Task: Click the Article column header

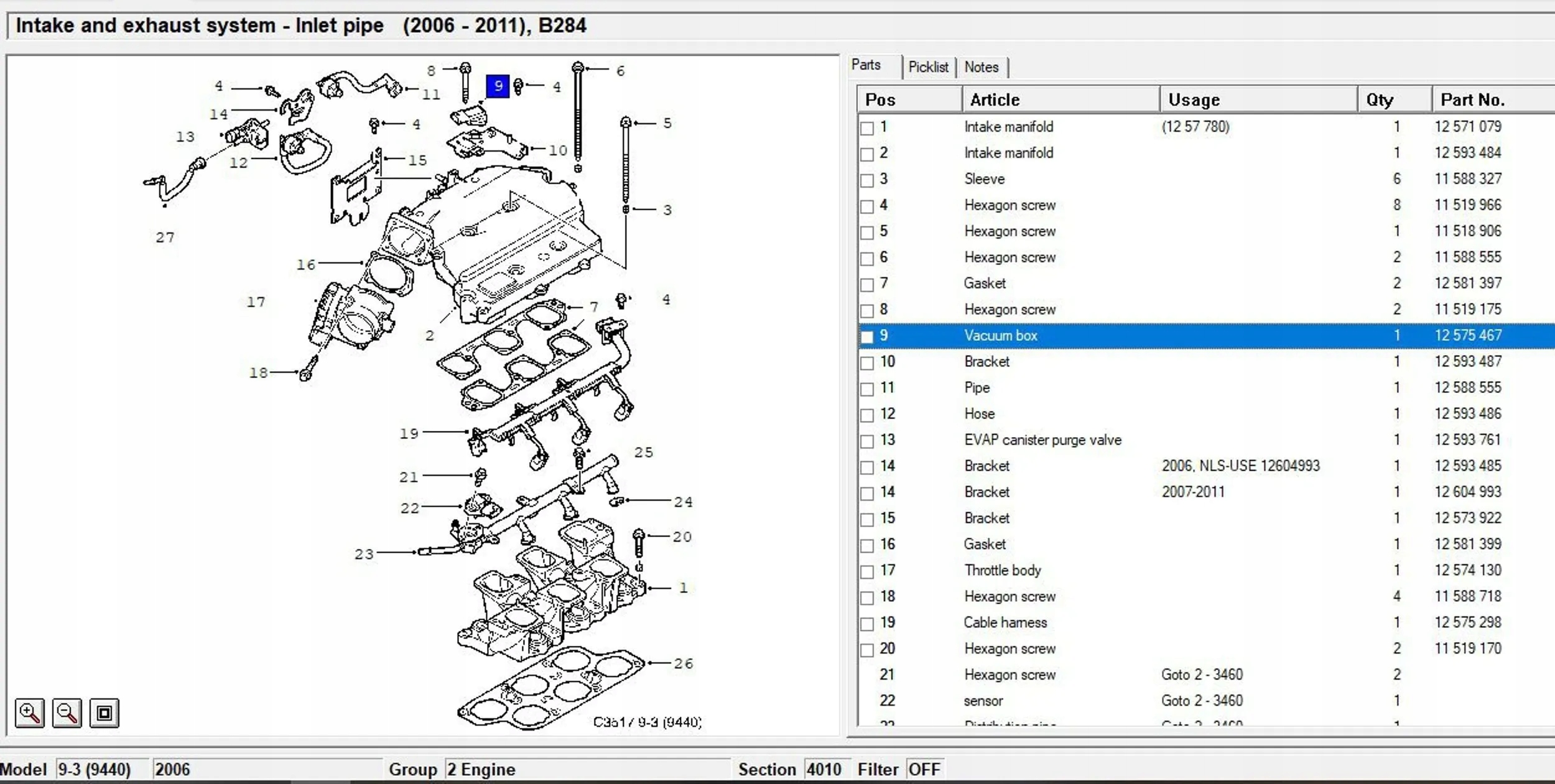Action: pos(995,100)
